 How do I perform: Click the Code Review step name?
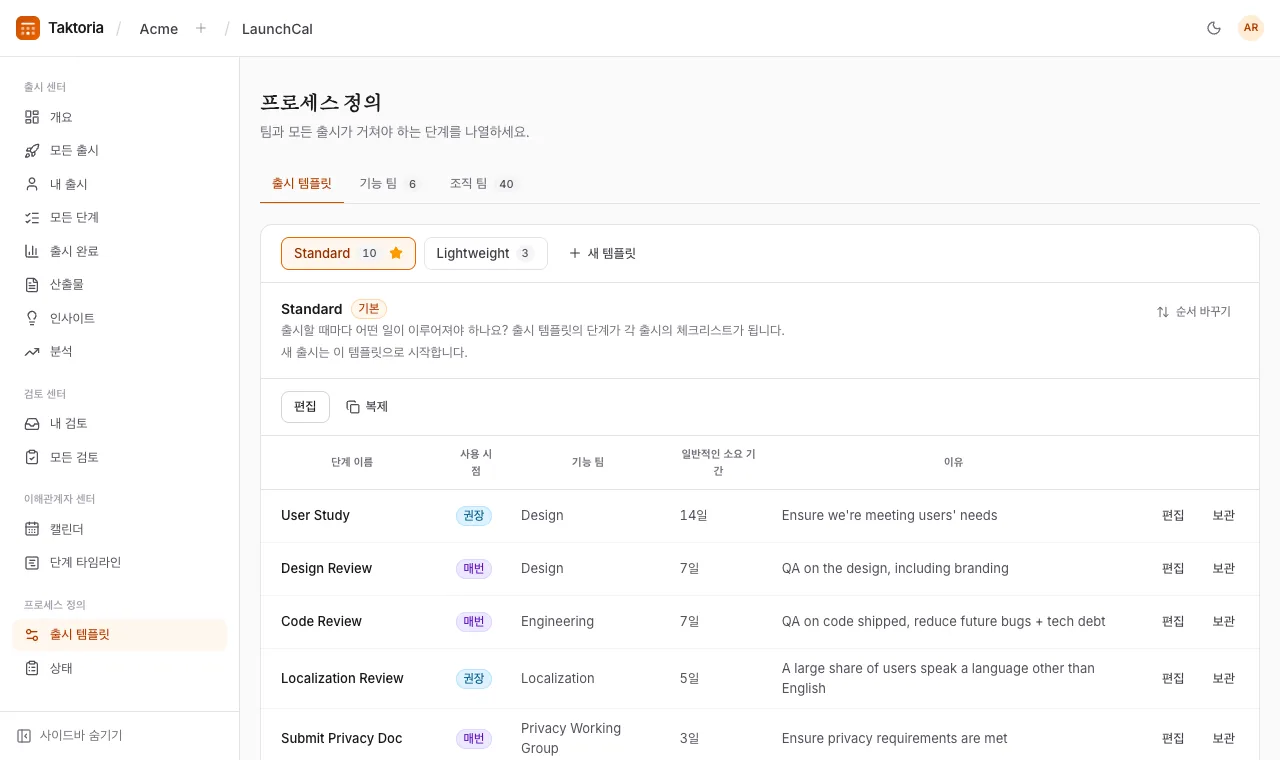pos(321,621)
